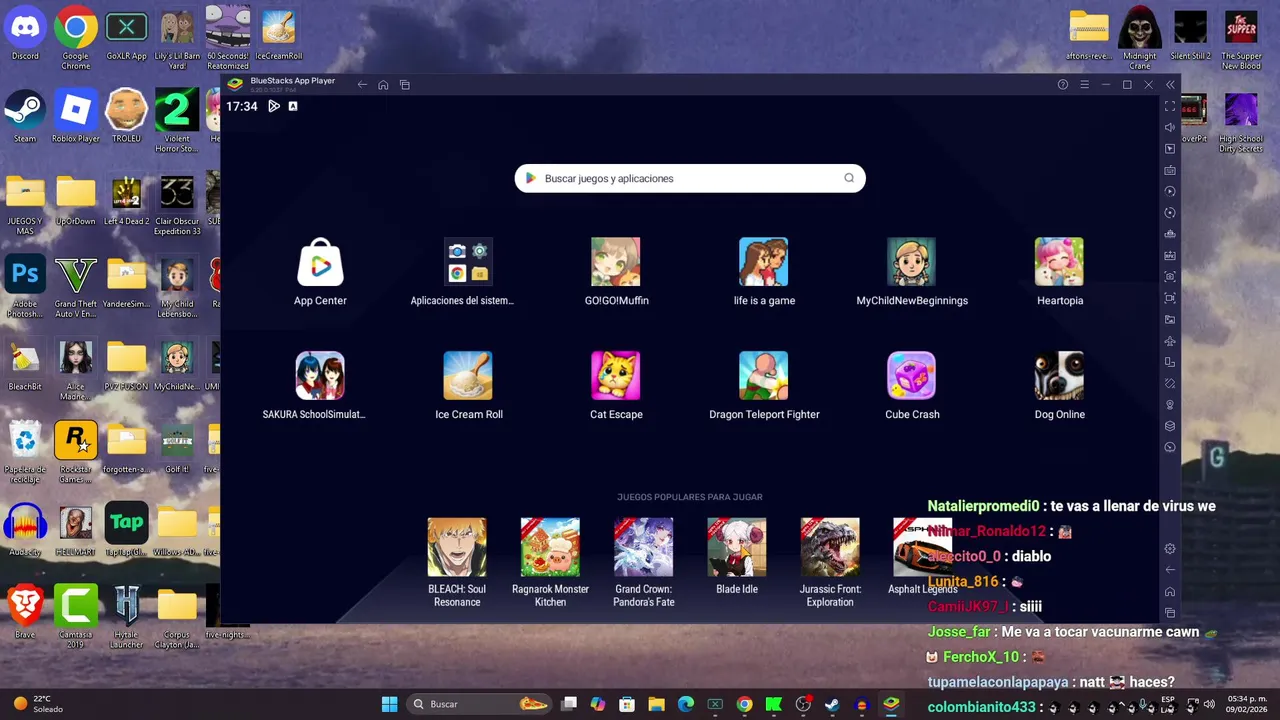
Task: Launch life is a game app
Action: pos(764,272)
